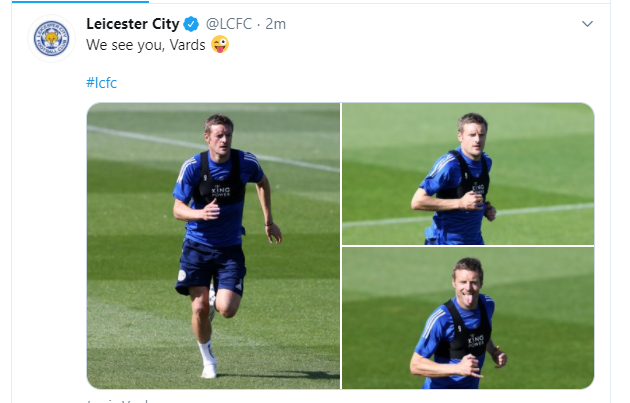The image size is (630, 403).
Task: Open the Leicester City crest avatar
Action: point(51,39)
